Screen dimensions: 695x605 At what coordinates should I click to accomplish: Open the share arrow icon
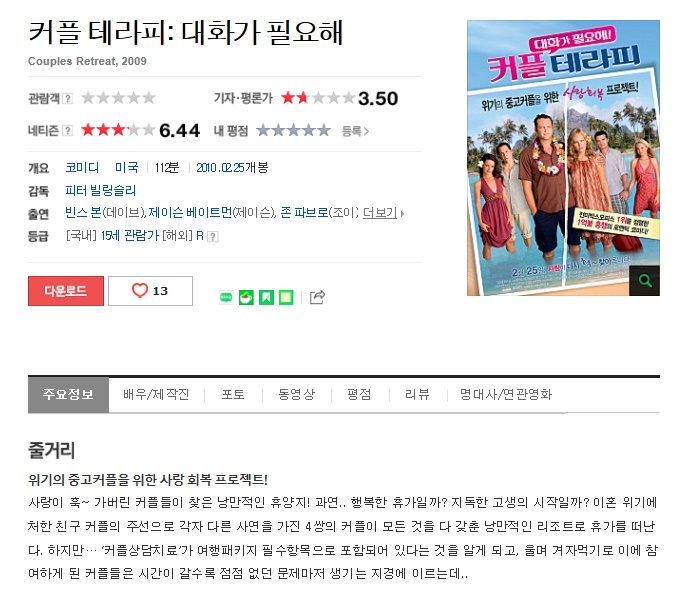click(x=317, y=297)
